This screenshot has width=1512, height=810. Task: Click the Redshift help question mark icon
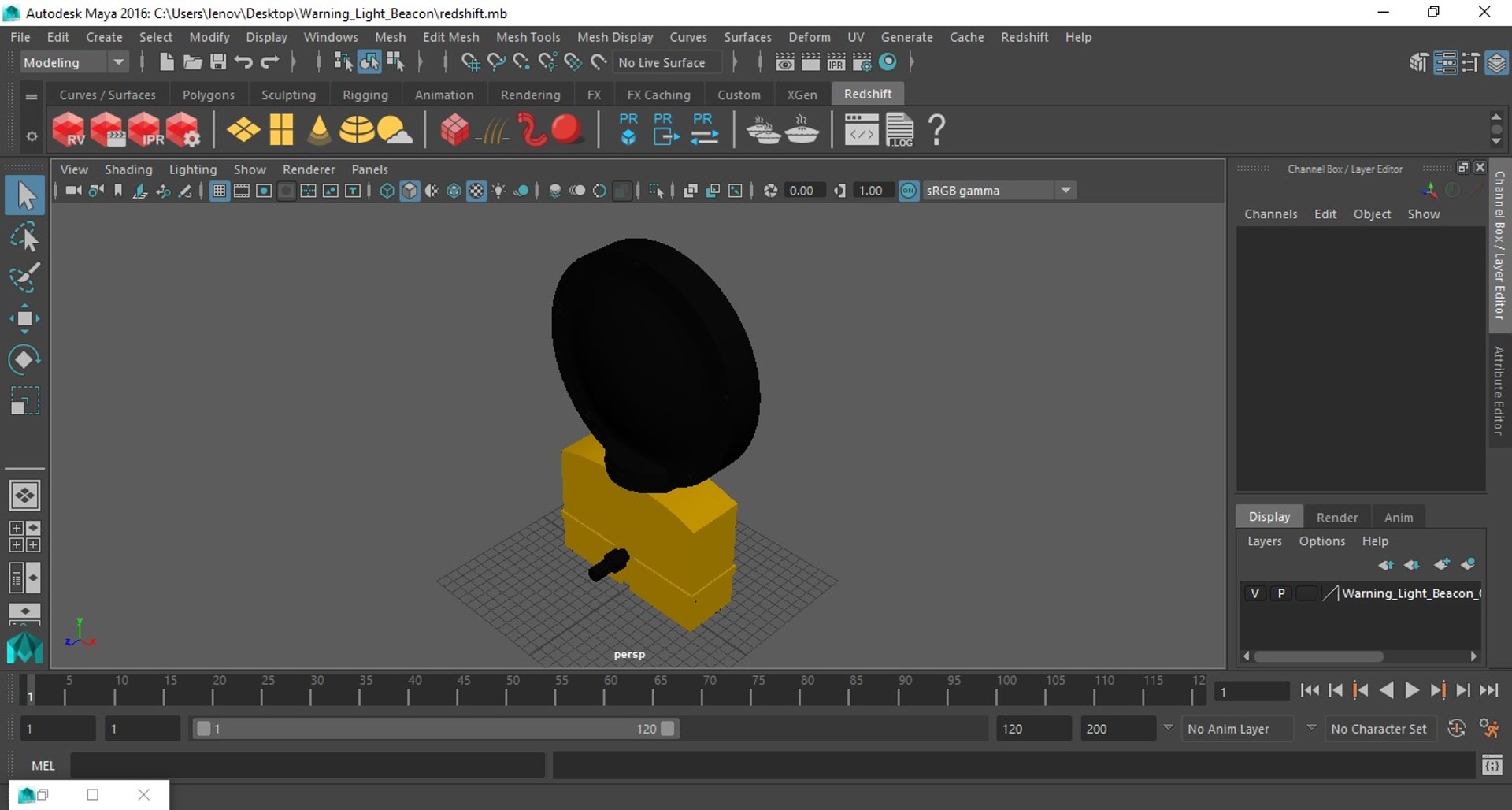(x=936, y=130)
